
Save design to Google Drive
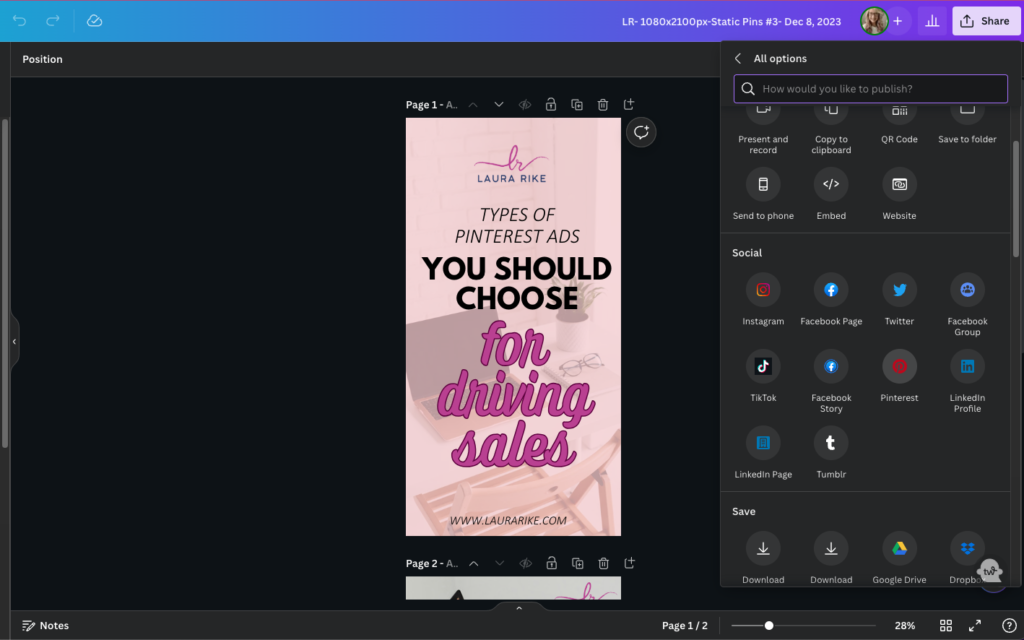click(x=899, y=549)
